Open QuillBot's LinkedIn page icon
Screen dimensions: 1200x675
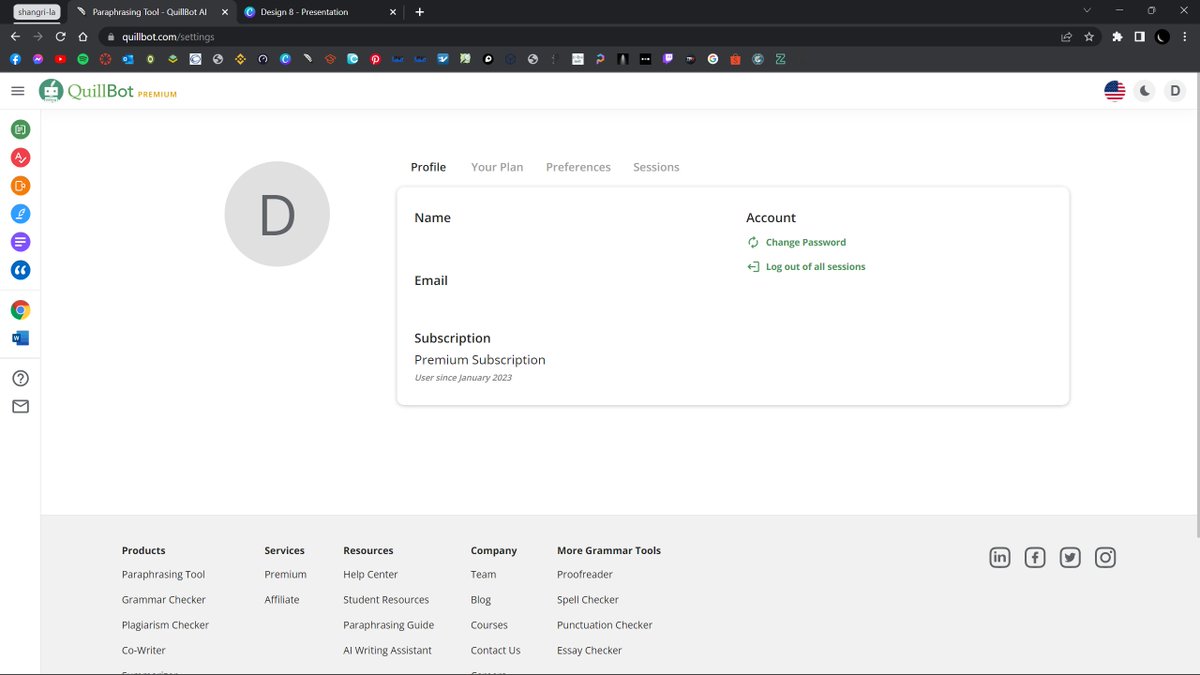[x=1000, y=558]
